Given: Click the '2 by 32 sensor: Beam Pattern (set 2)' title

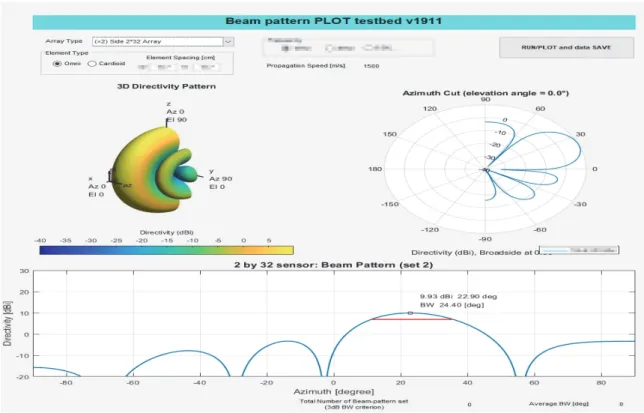Looking at the screenshot, I should [x=334, y=265].
